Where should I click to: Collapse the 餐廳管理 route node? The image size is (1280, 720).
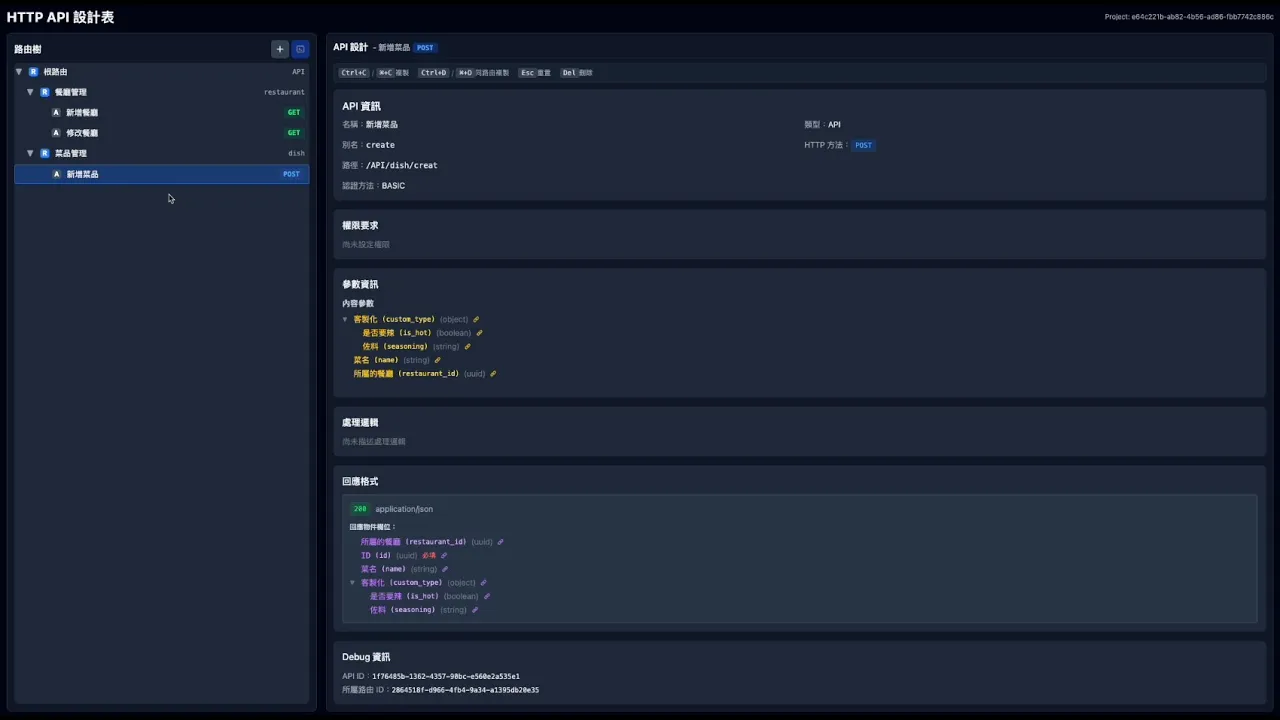click(x=31, y=92)
